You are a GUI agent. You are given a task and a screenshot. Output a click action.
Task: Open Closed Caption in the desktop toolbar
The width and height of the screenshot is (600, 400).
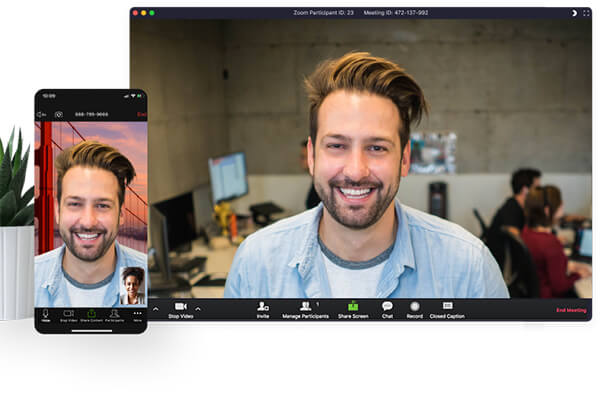(x=447, y=310)
